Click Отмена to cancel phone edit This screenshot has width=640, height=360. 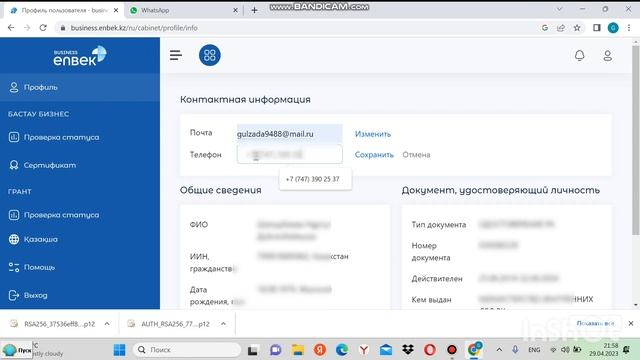click(416, 155)
